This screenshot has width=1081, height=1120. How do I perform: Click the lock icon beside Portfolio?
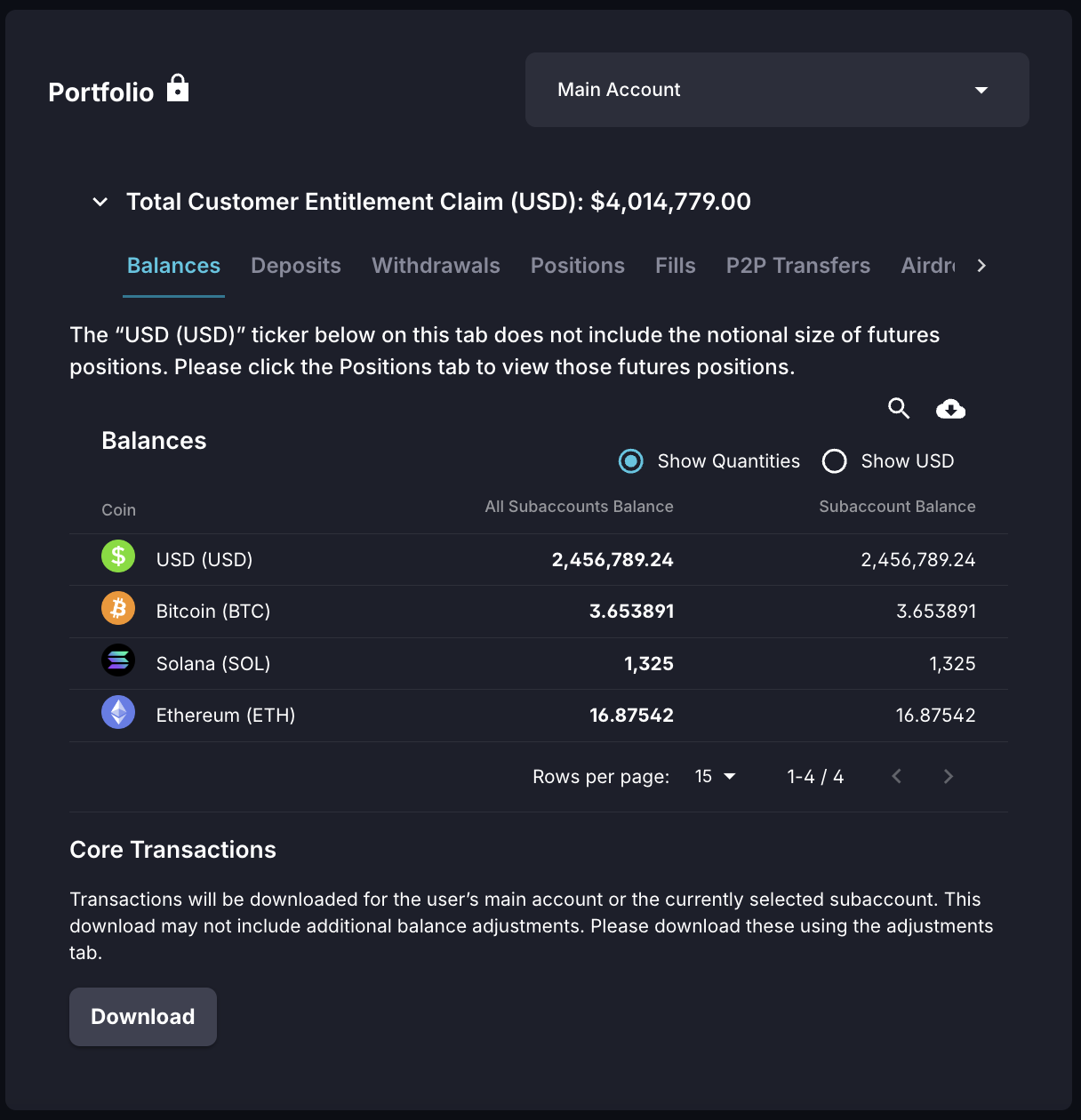(178, 88)
